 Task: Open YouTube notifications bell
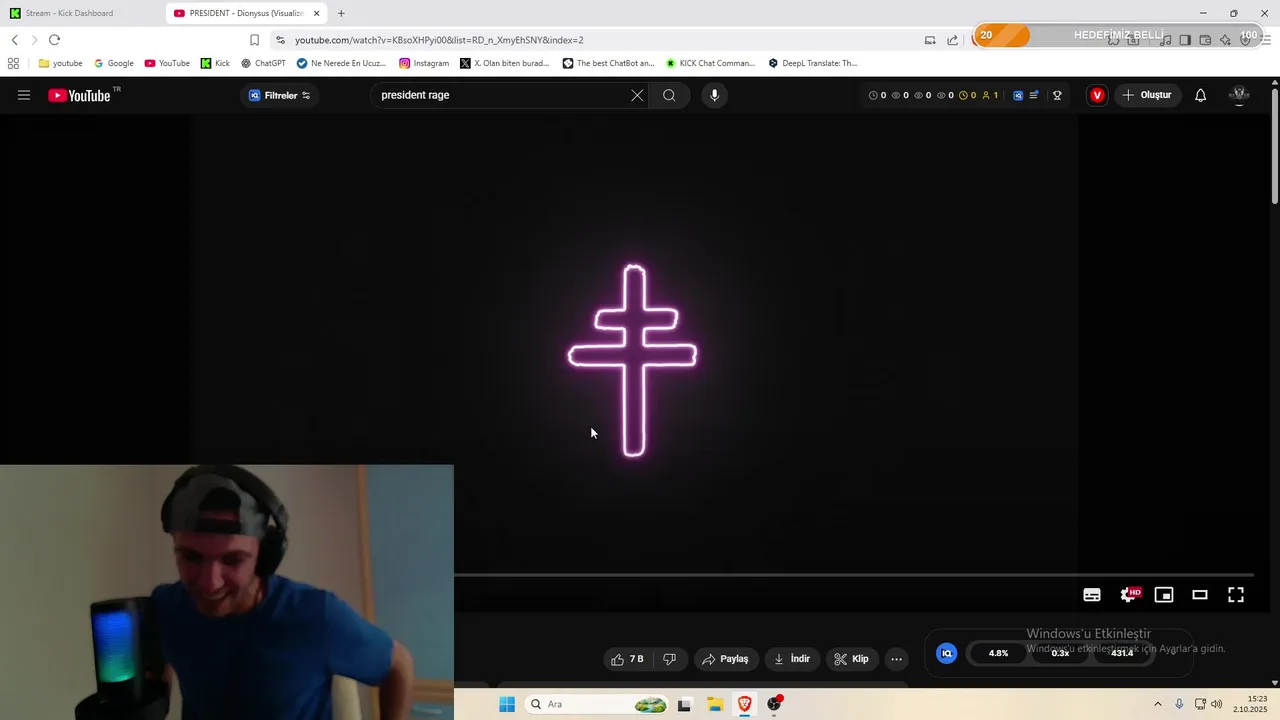[x=1201, y=95]
